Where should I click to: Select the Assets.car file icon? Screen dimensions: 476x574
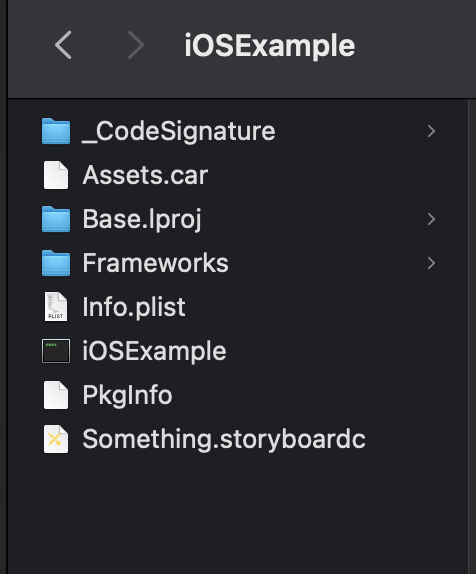(x=56, y=175)
